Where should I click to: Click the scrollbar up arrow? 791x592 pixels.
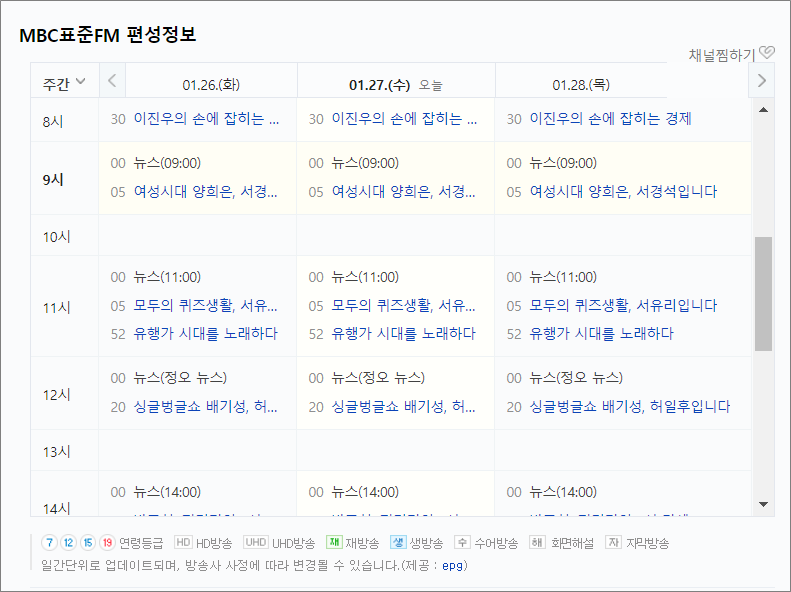(x=763, y=110)
